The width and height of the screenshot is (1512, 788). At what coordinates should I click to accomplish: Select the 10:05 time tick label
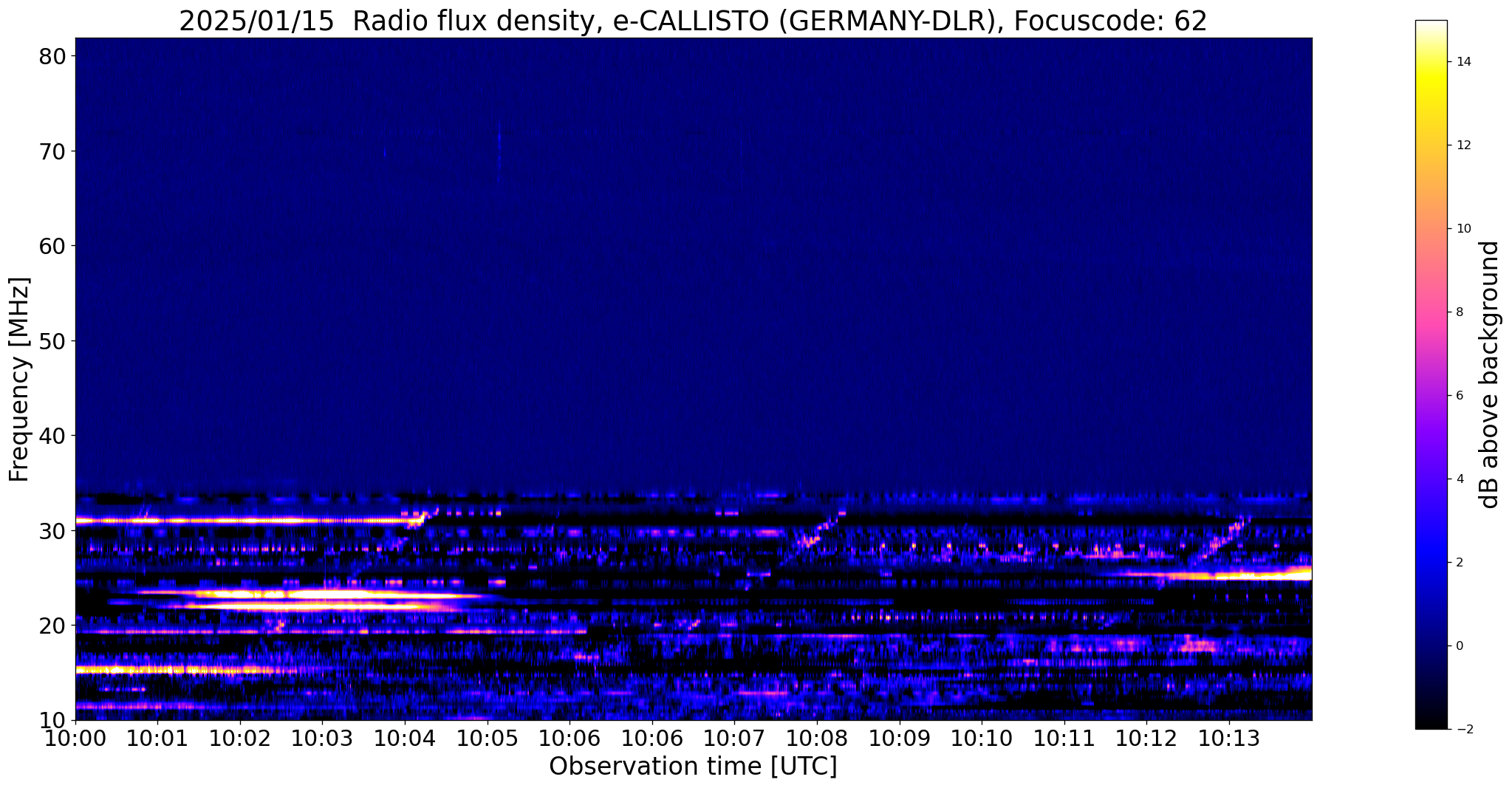click(487, 739)
